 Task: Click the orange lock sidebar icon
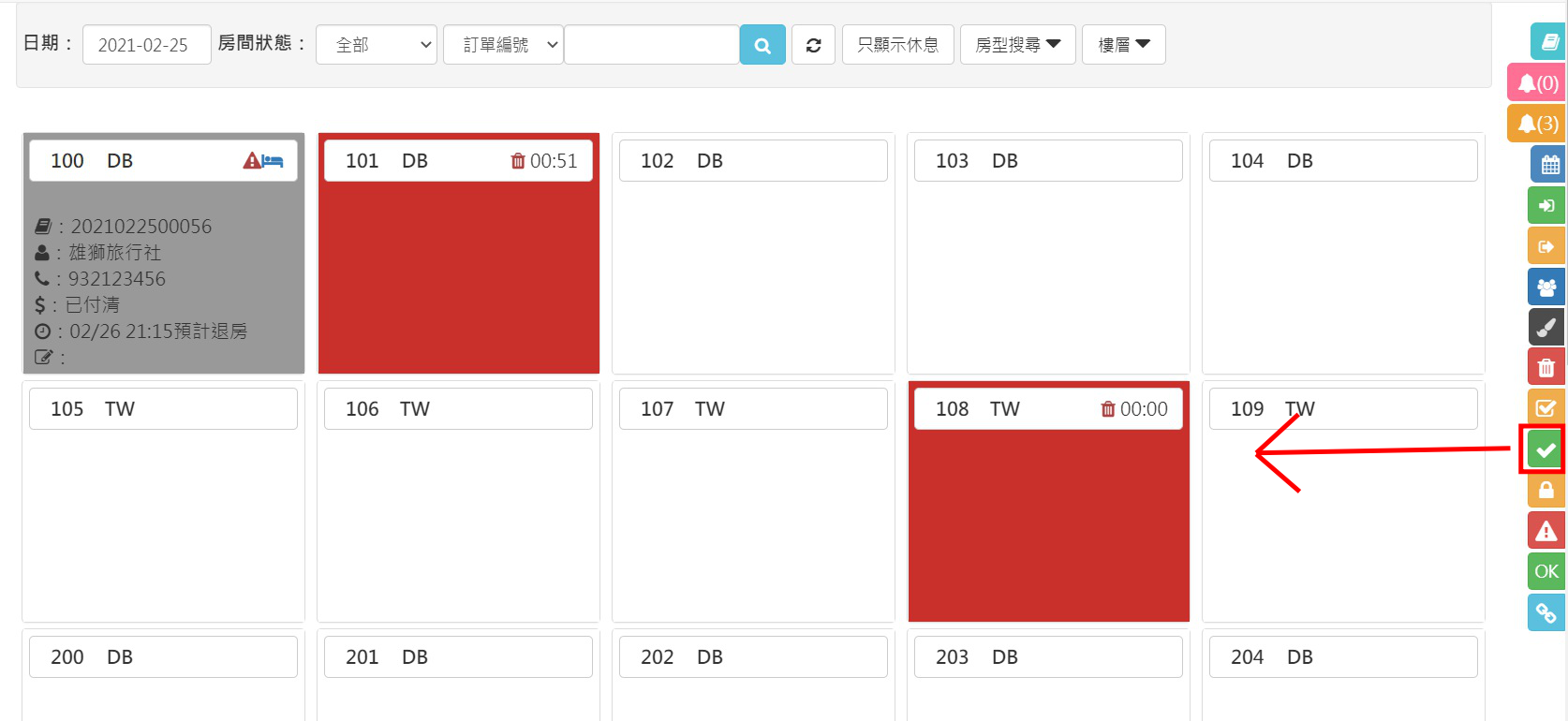tap(1546, 491)
